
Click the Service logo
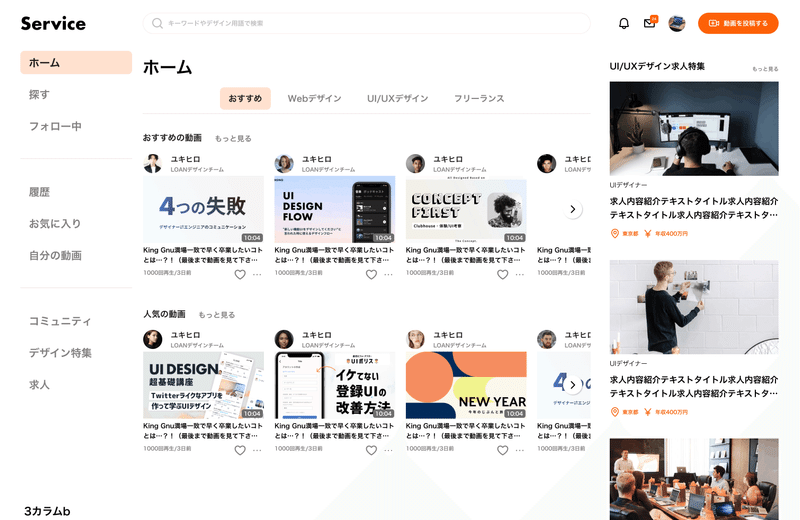click(x=53, y=23)
